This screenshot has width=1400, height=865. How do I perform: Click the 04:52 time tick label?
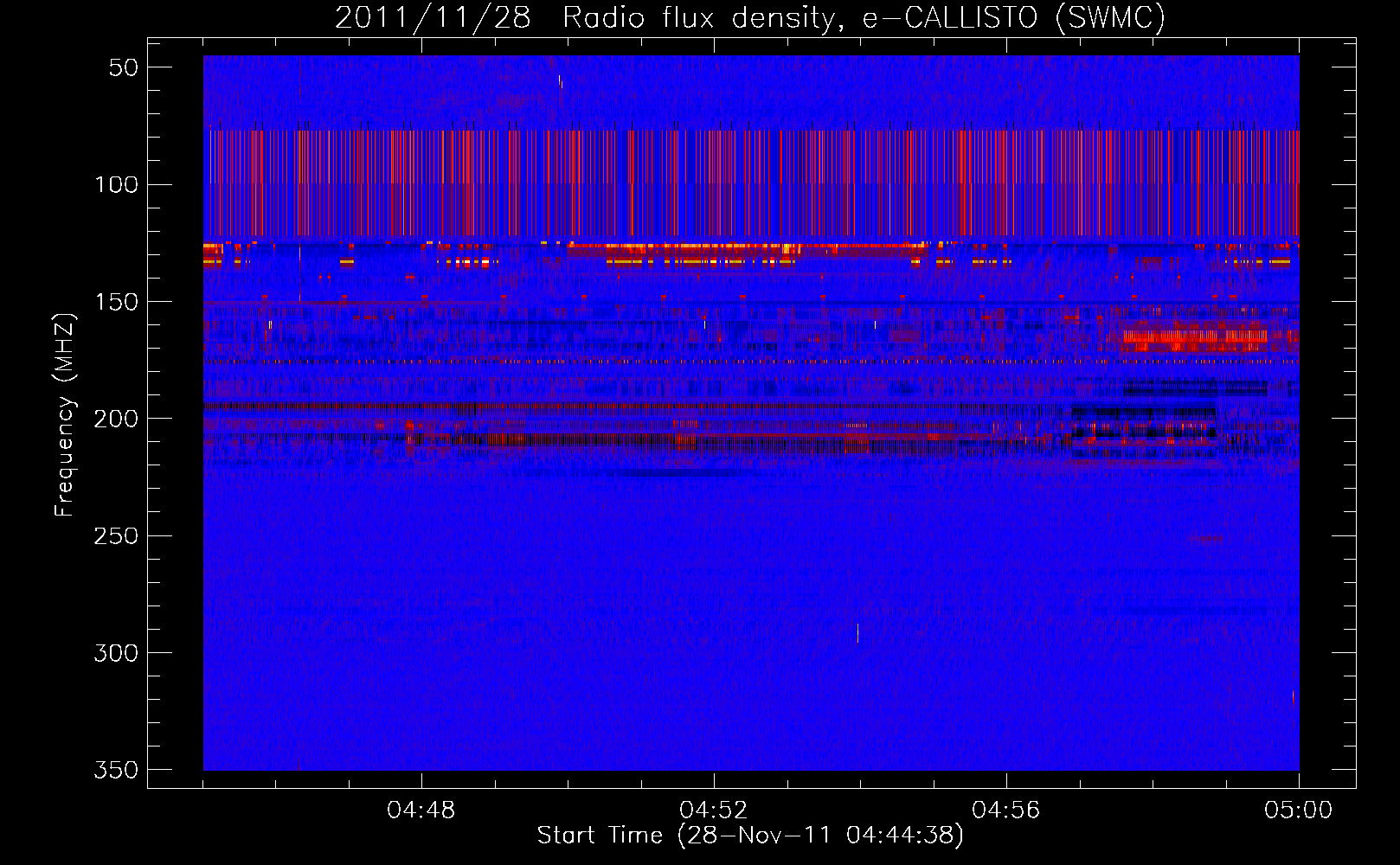(714, 811)
